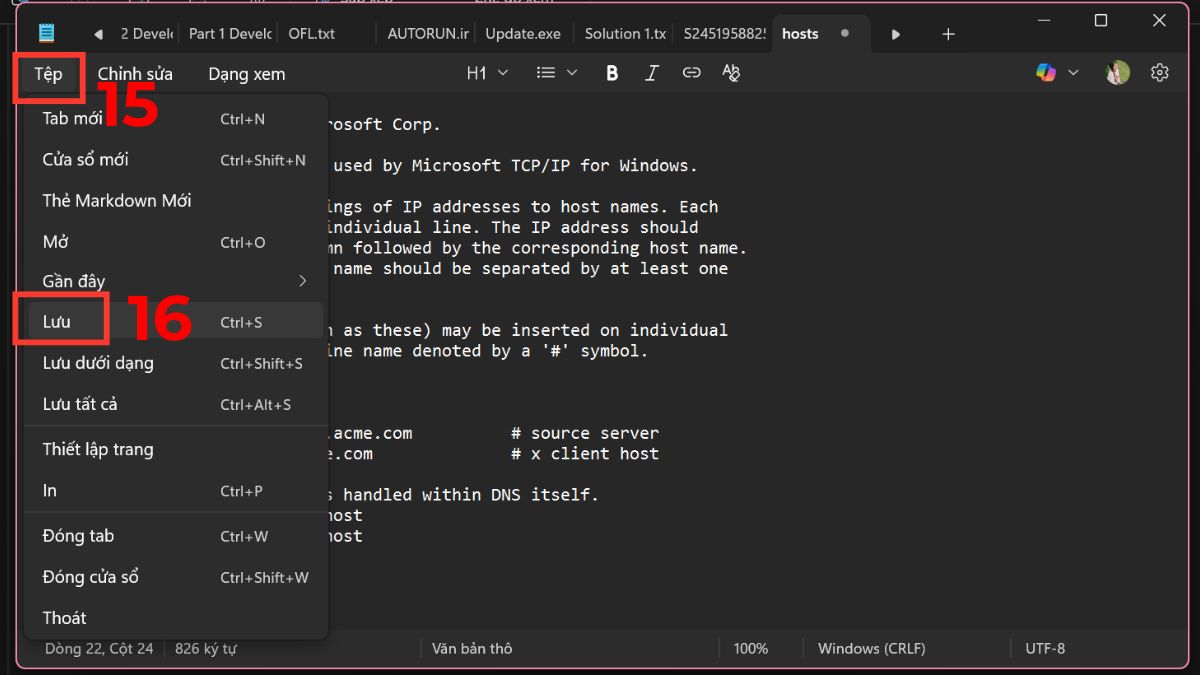This screenshot has height=675, width=1200.
Task: Toggle italic text formatting
Action: [652, 73]
